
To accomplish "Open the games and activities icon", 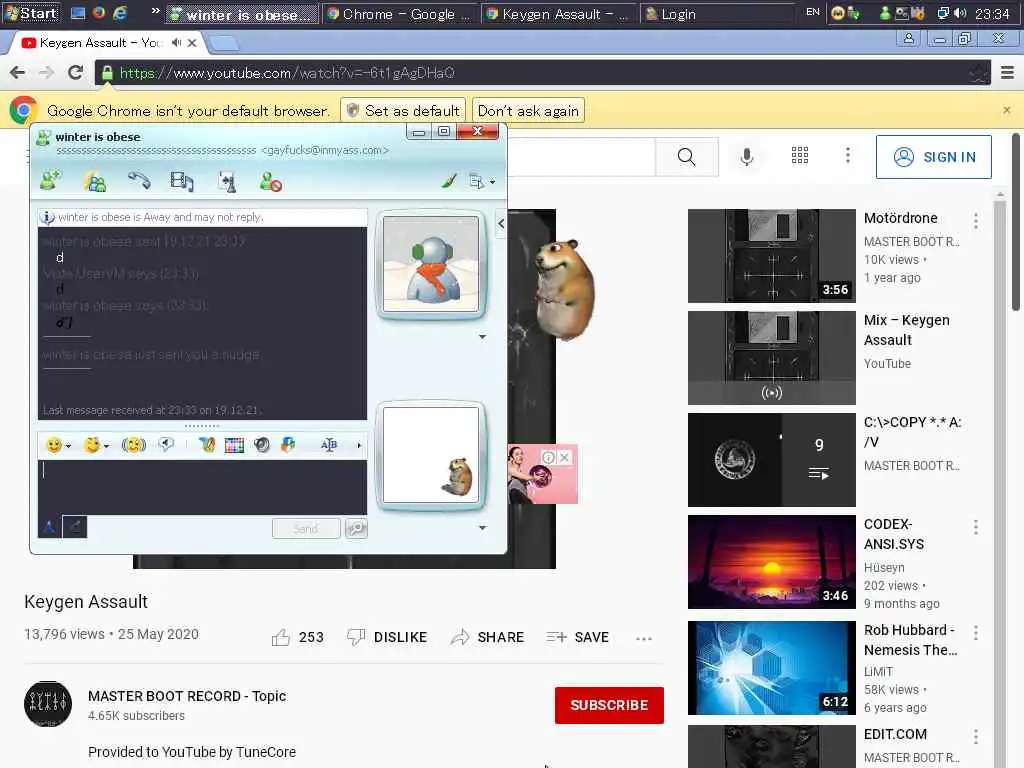I will [227, 182].
